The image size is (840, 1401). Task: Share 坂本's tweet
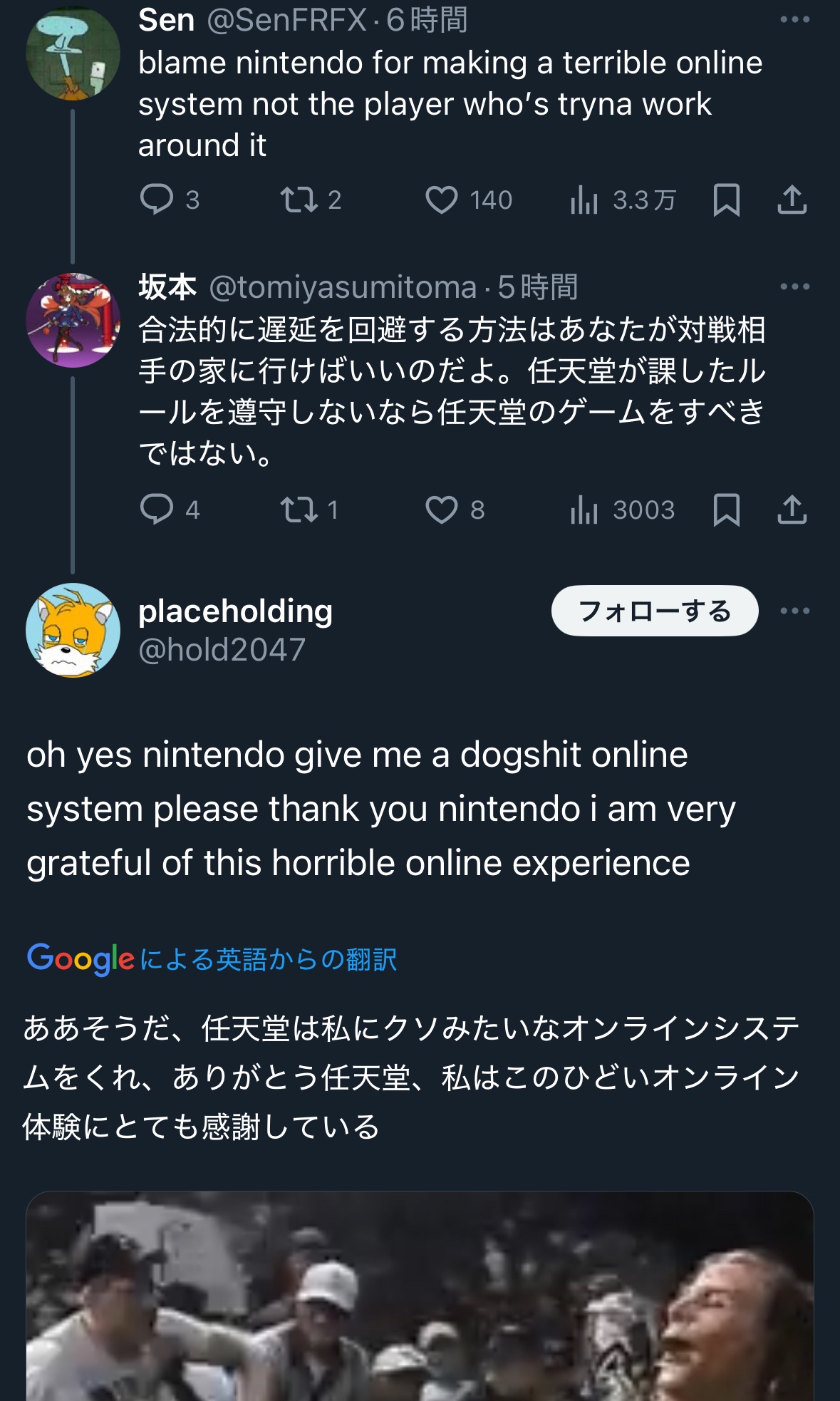click(x=792, y=510)
